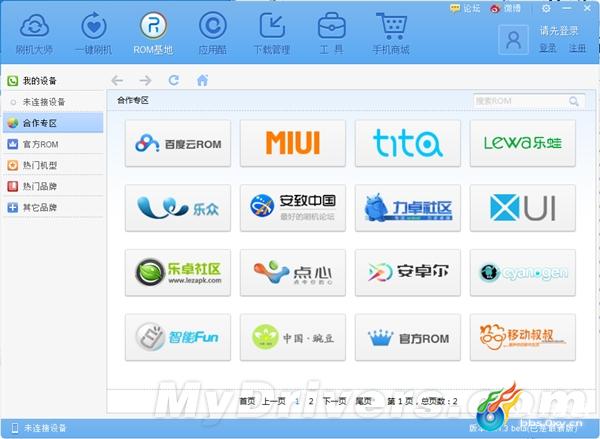Open the 安卓尔 tile
600x439 pixels.
(x=408, y=273)
